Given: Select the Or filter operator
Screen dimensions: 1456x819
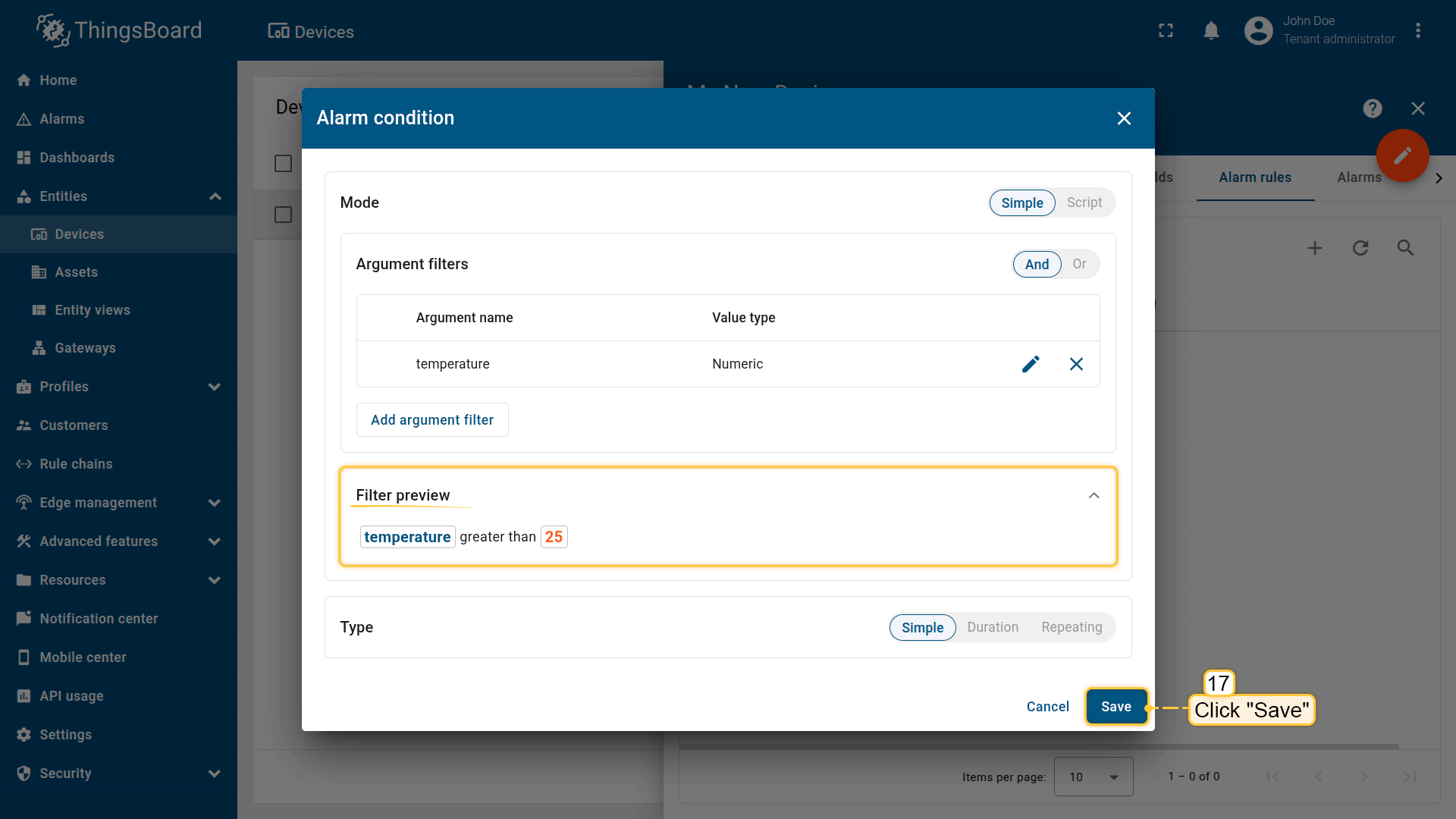Looking at the screenshot, I should coord(1078,264).
